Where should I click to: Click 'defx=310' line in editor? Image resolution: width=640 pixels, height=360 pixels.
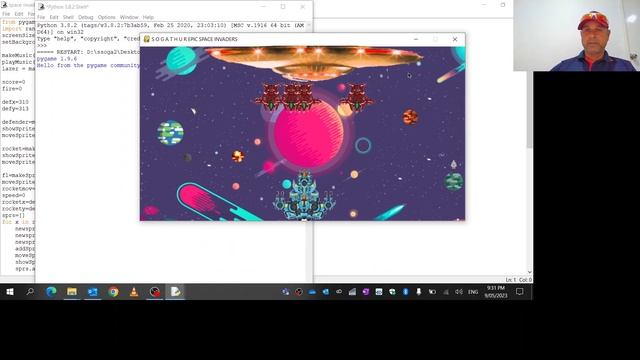pos(15,102)
